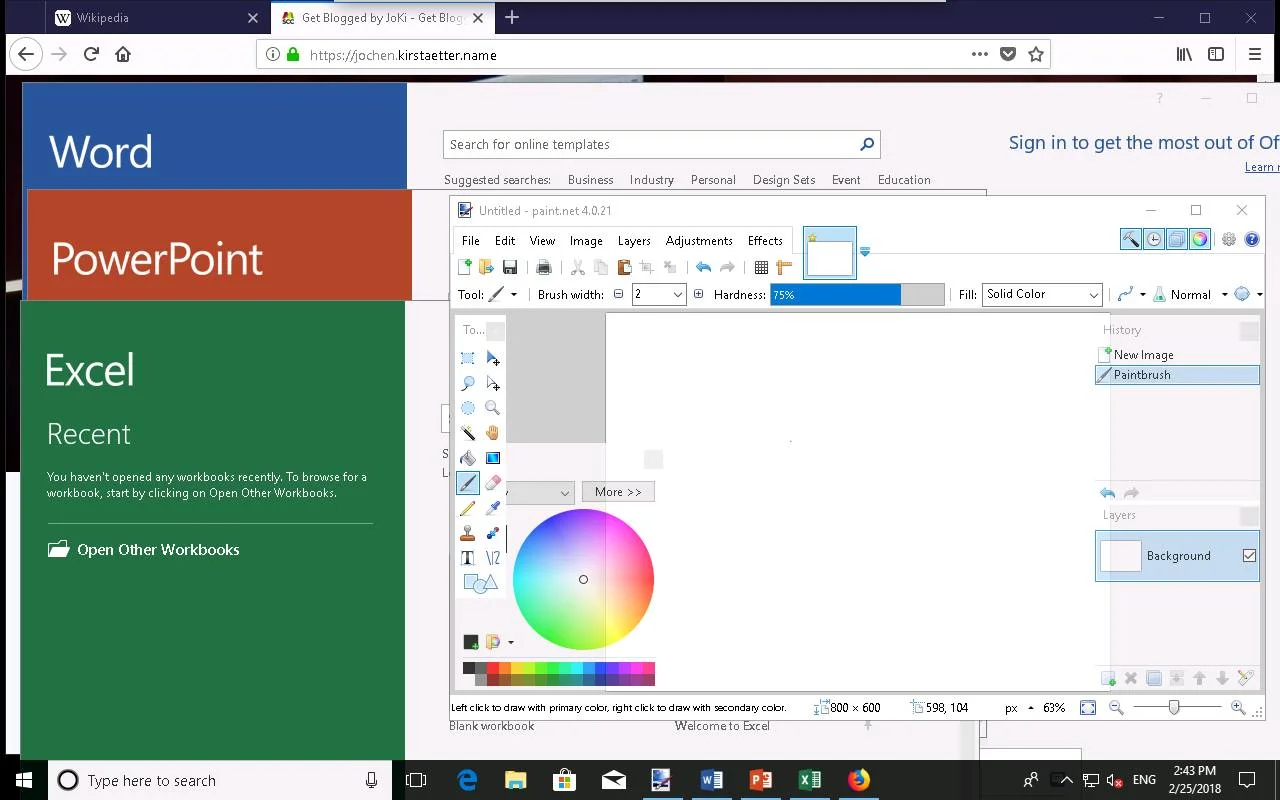Select the Paint Bucket tool

point(467,458)
